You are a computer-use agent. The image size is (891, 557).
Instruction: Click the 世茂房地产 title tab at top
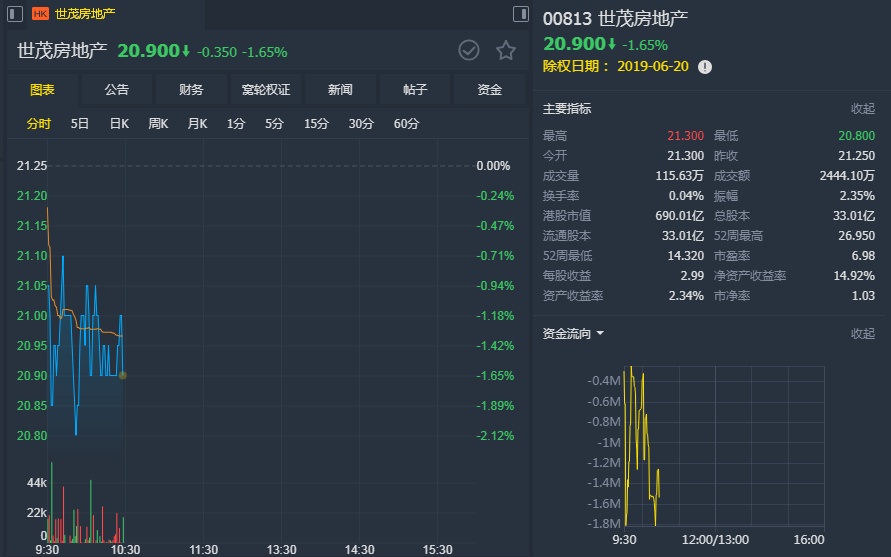click(84, 14)
